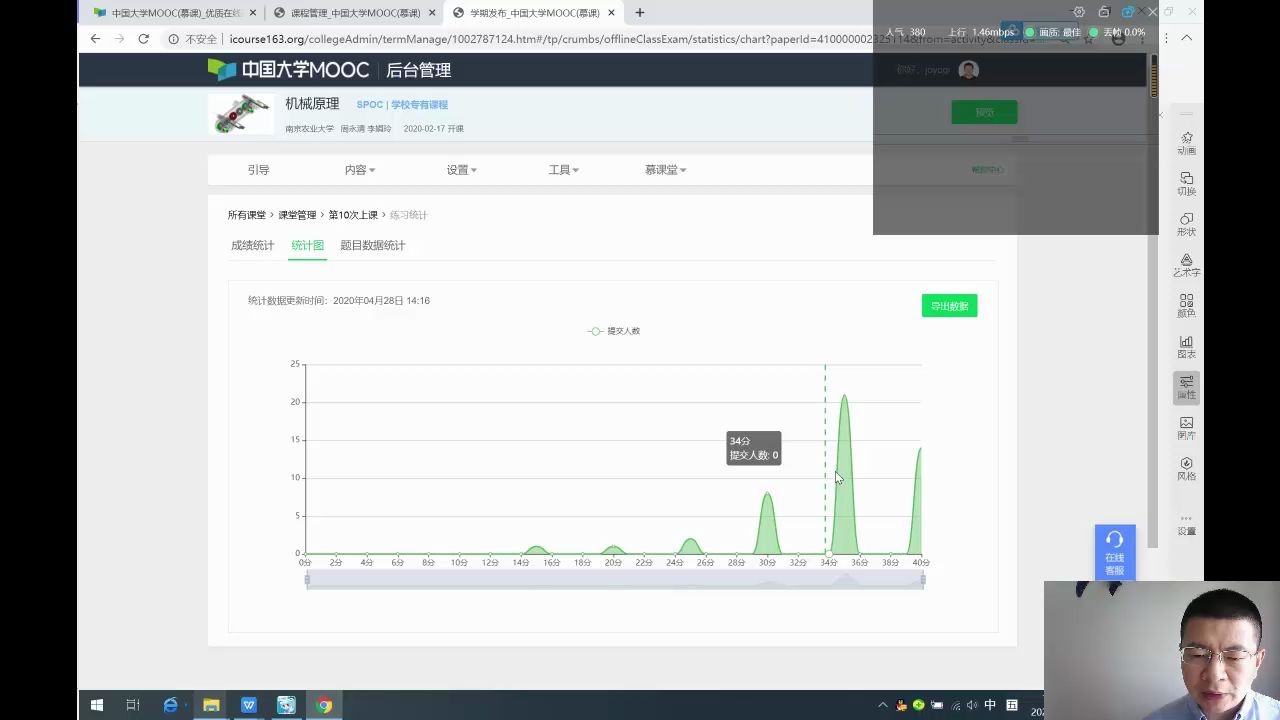Click the 在线客服 online support widget
This screenshot has height=720, width=1280.
(1114, 552)
